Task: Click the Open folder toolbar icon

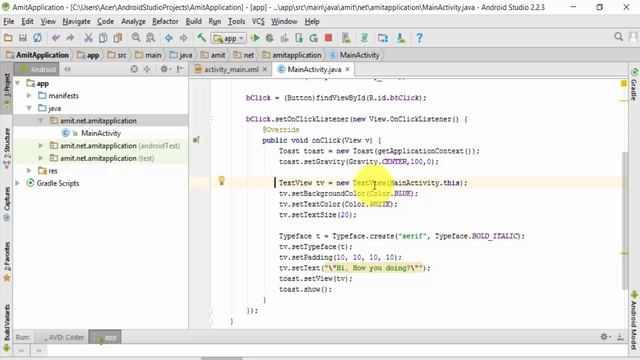Action: tap(8, 38)
